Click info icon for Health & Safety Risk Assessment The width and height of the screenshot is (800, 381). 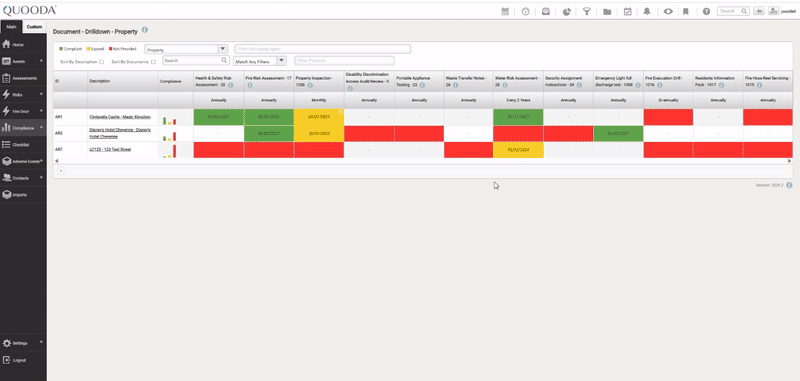point(231,85)
